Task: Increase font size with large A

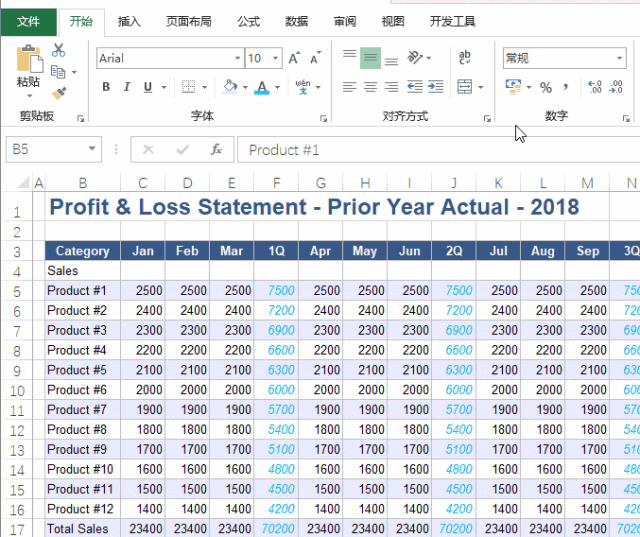Action: pos(294,58)
